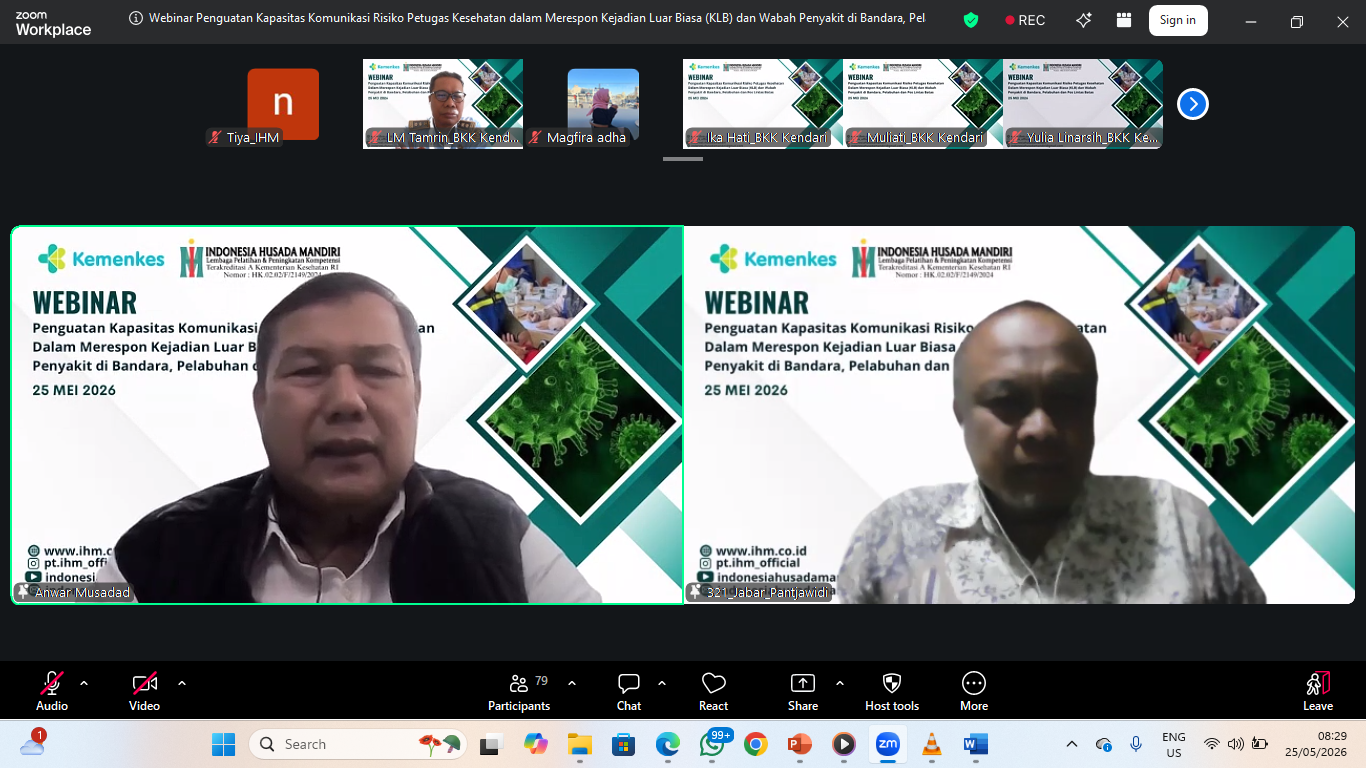This screenshot has width=1366, height=768.
Task: Open the Zoom apps grid icon
Action: pyautogui.click(x=1124, y=20)
